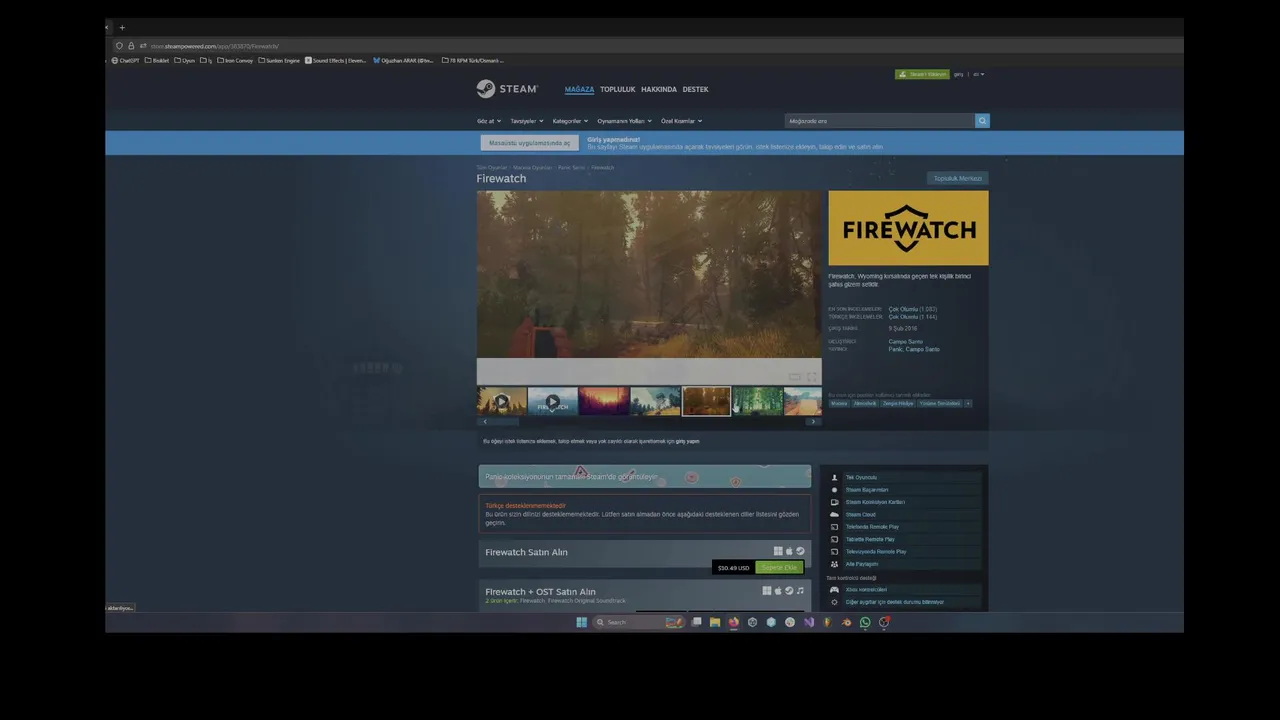Click the Yürüme Simülatörü tag
The height and width of the screenshot is (720, 1280).
940,403
